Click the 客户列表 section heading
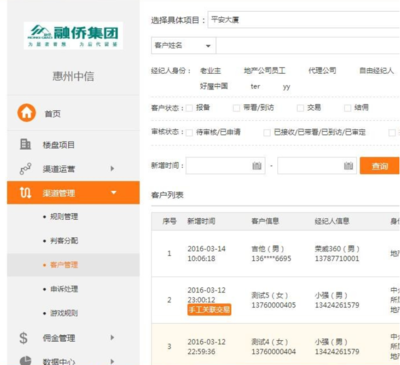Screen dimensions: 400x365 tap(167, 195)
